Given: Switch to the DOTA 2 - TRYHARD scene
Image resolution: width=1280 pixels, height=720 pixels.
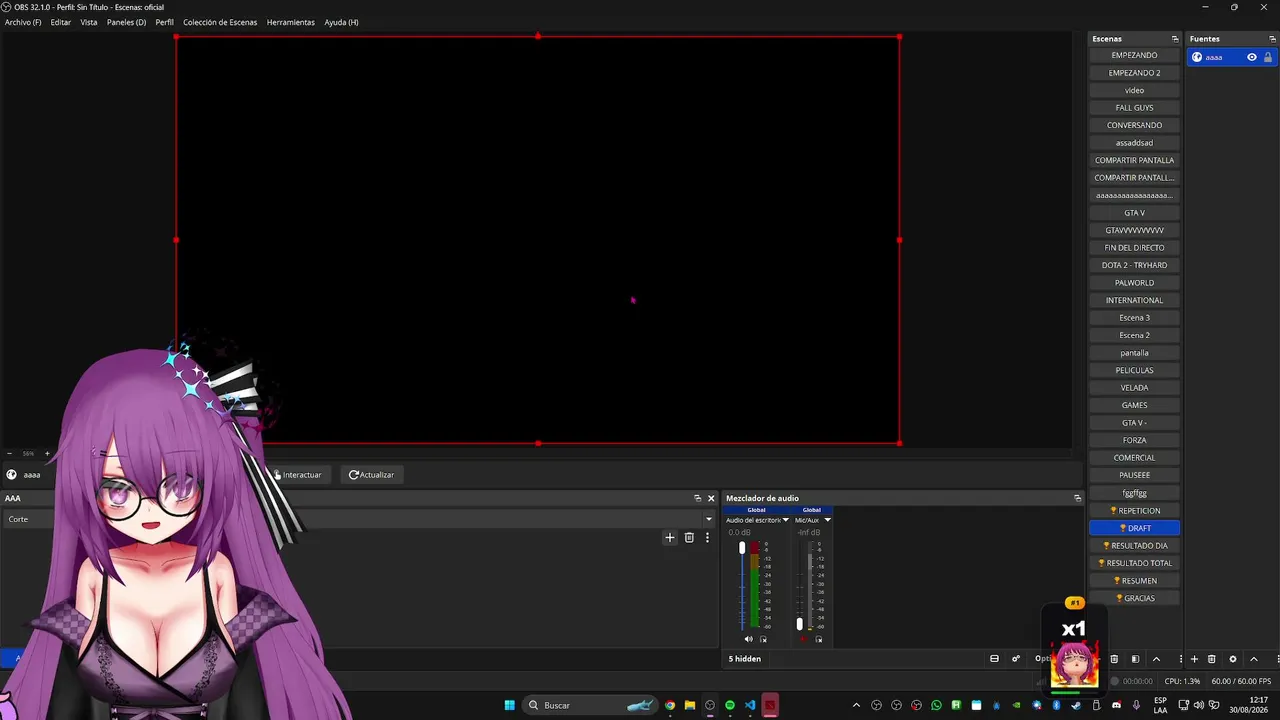Looking at the screenshot, I should (1134, 265).
